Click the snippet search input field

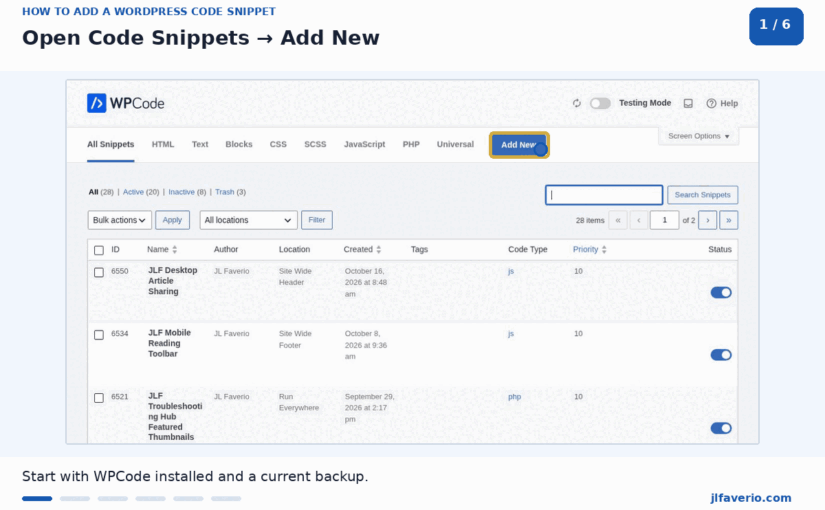coord(604,195)
